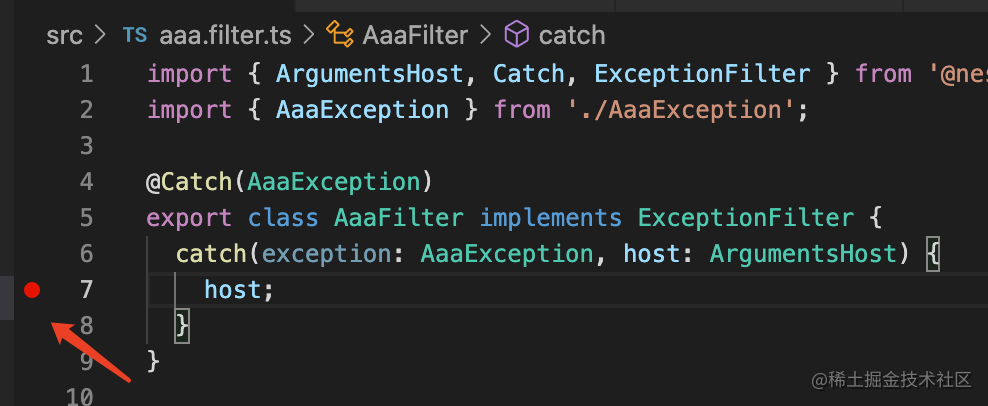The image size is (988, 406).
Task: Add a breakpoint beside line 4
Action: (32, 182)
